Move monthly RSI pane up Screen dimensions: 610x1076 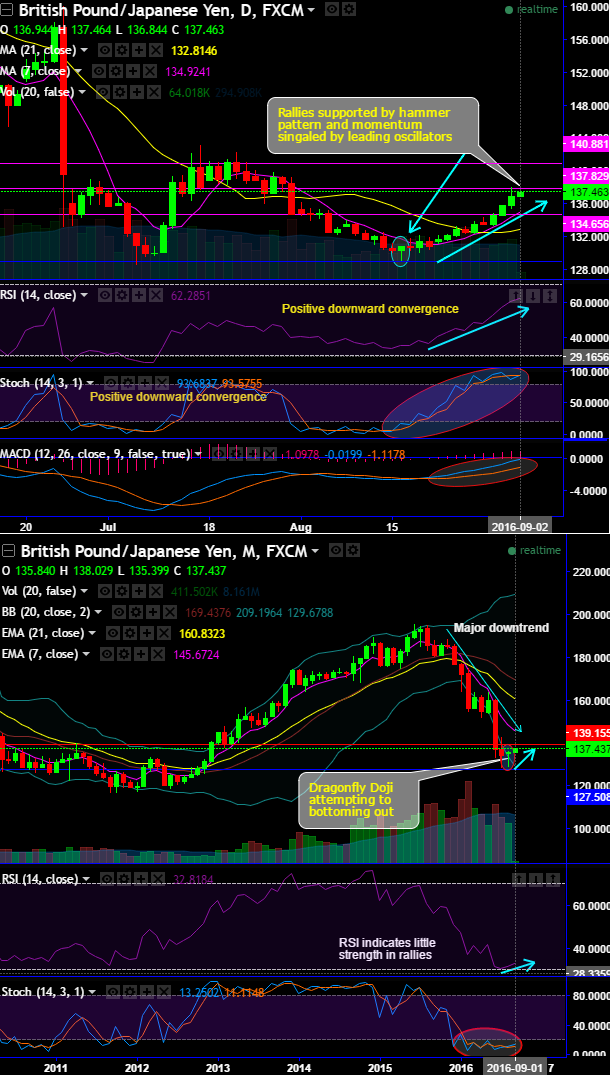(x=520, y=879)
